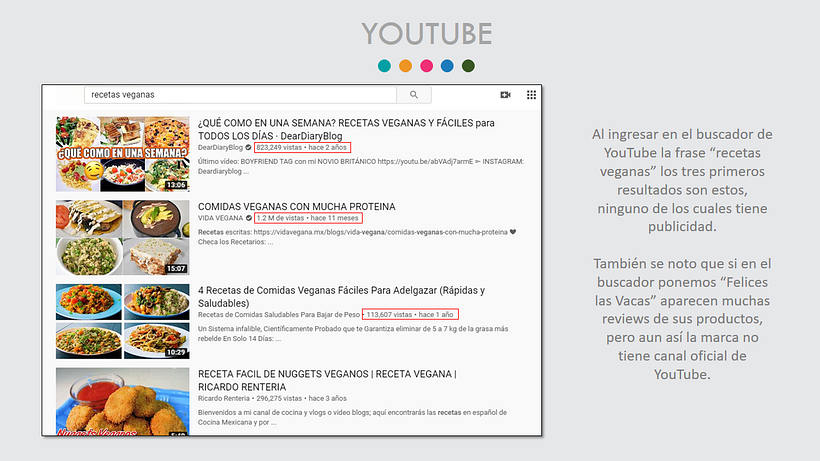
Task: Click the '113,607 vistas • hace 1 año' text
Action: coord(409,315)
